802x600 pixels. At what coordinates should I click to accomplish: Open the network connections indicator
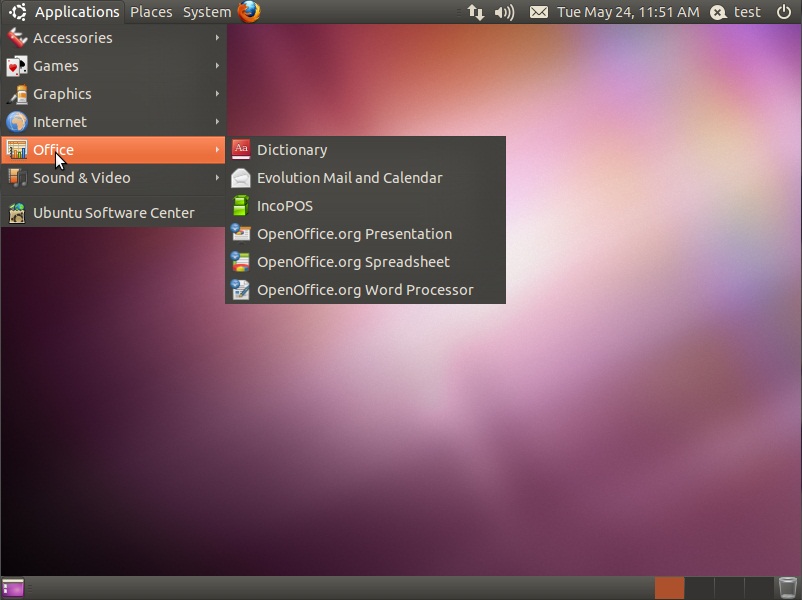tap(476, 12)
